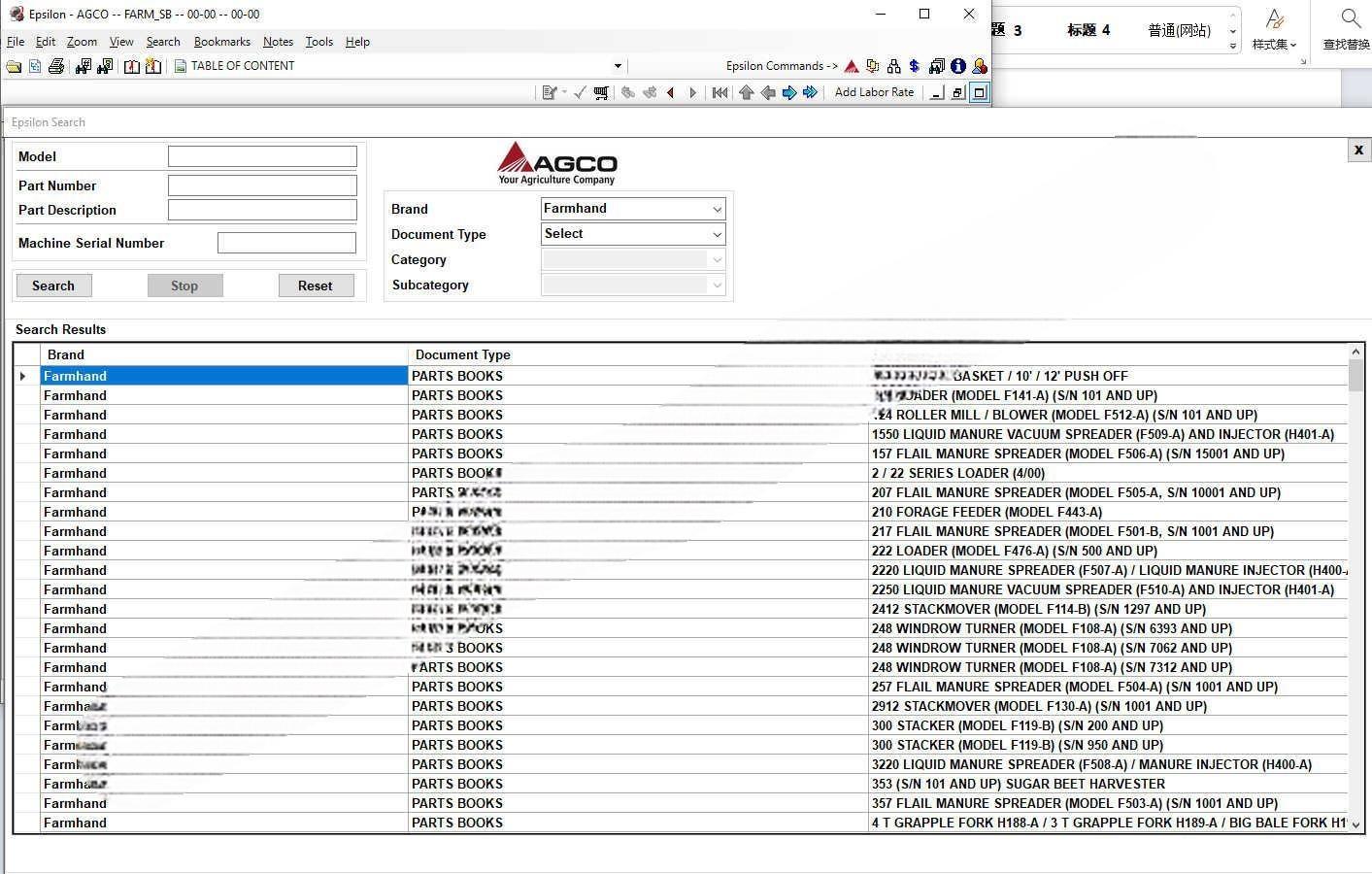
Task: Click the blue double right arrow icon
Action: (x=810, y=92)
